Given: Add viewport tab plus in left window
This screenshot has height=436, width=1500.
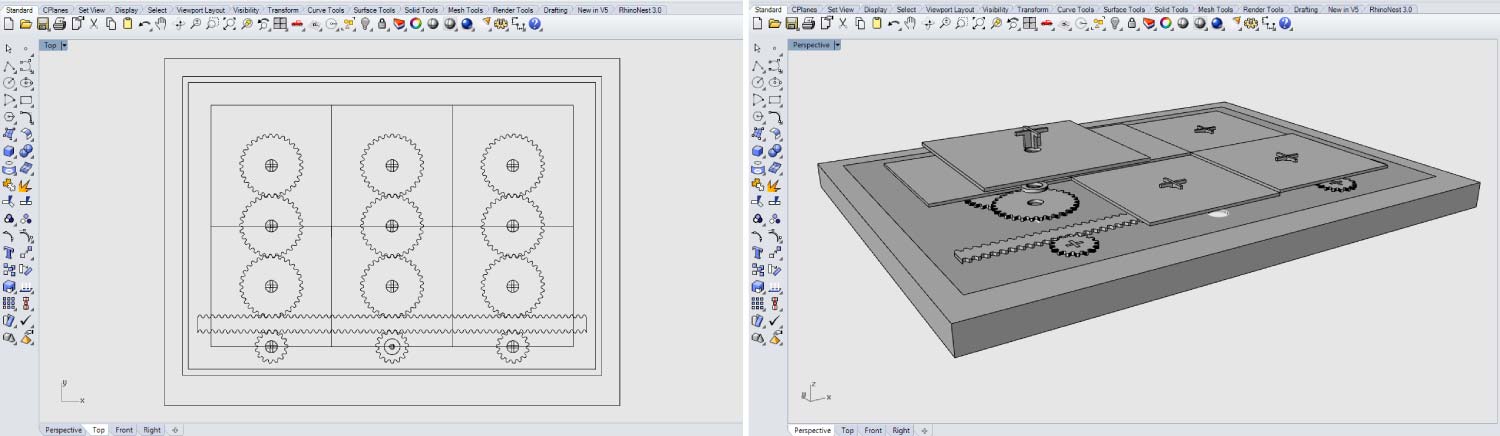Looking at the screenshot, I should pyautogui.click(x=175, y=430).
